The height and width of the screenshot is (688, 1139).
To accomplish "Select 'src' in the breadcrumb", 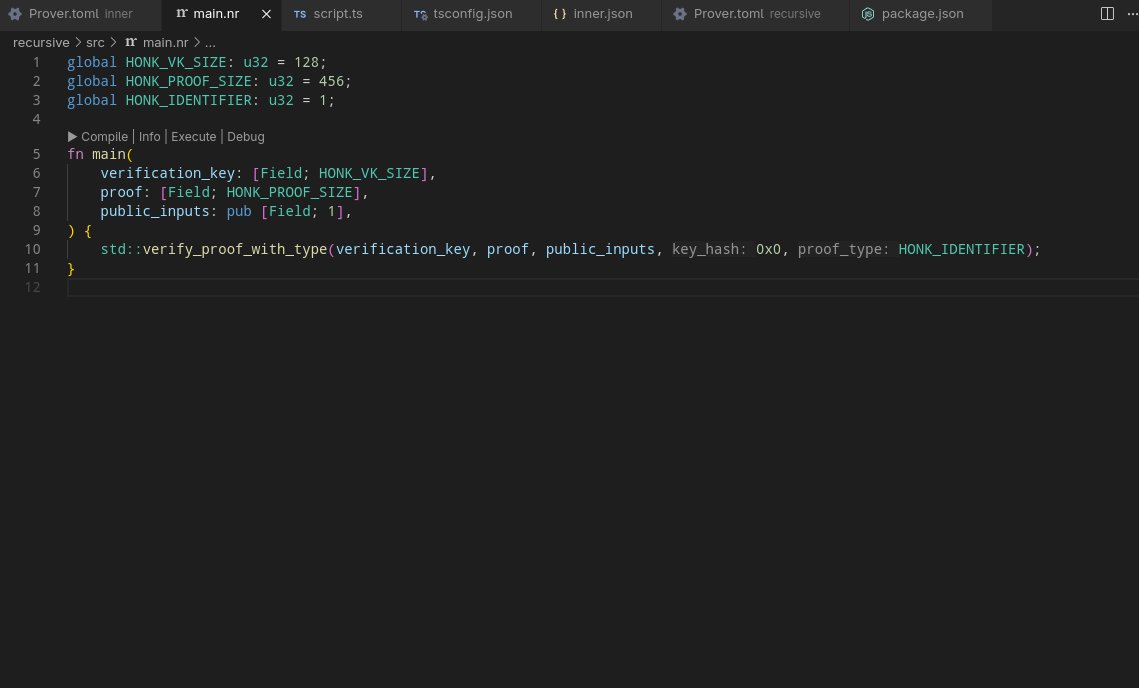I will (95, 43).
